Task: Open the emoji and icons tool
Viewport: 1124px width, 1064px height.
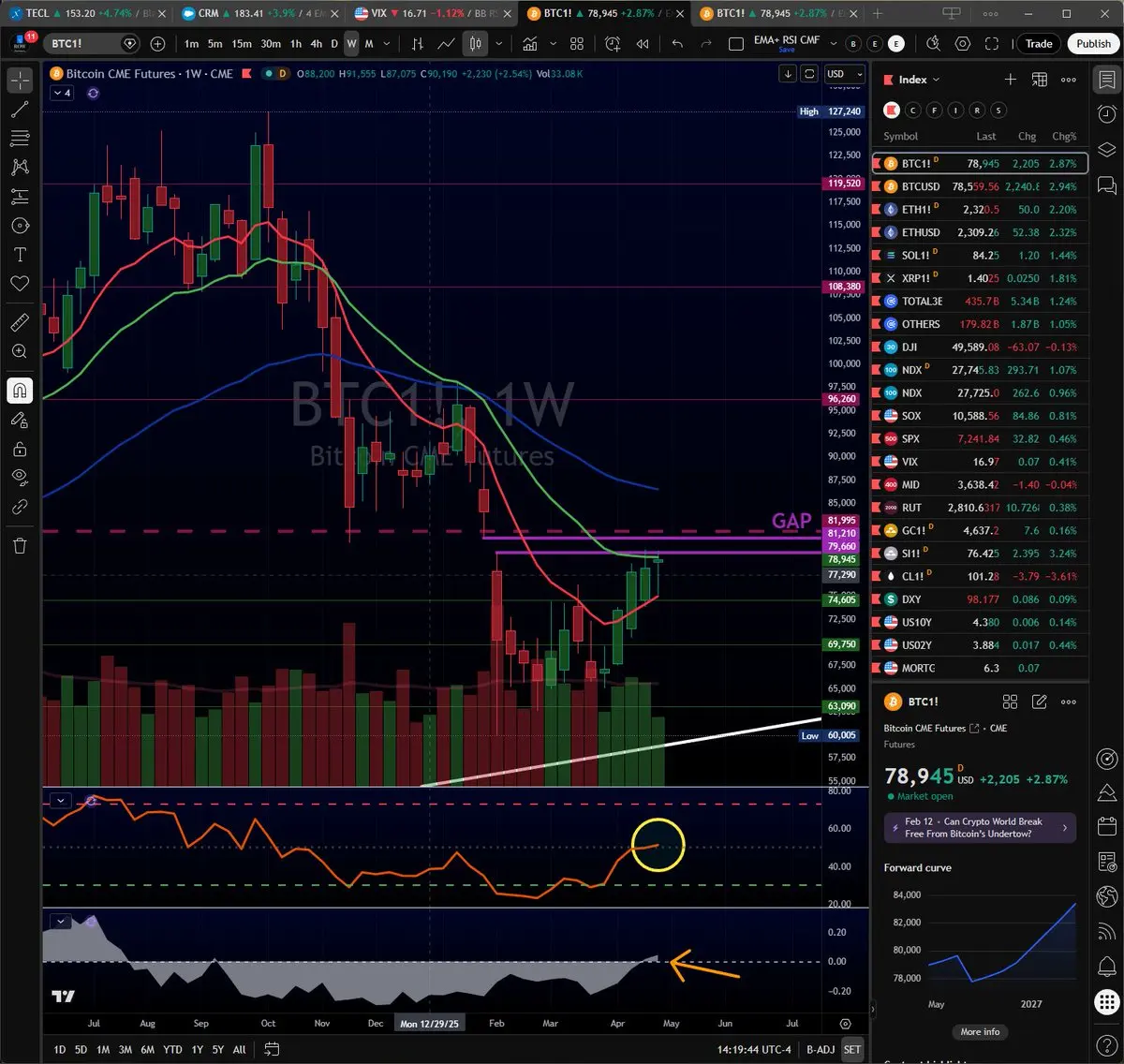Action: (x=20, y=284)
